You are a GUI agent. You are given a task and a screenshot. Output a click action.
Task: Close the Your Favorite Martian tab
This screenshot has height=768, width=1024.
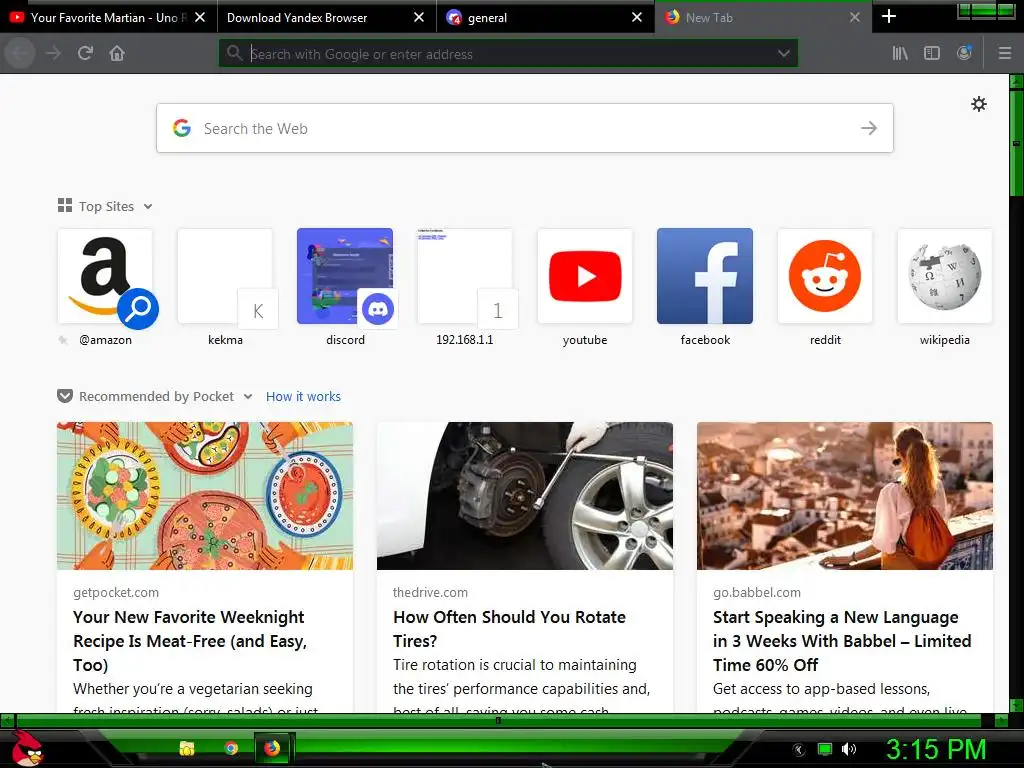click(200, 18)
